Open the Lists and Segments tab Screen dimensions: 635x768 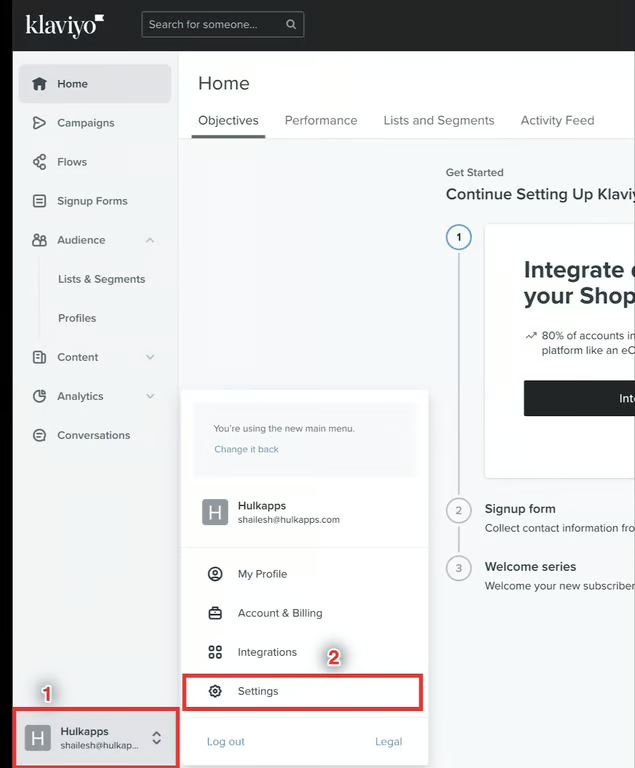439,120
